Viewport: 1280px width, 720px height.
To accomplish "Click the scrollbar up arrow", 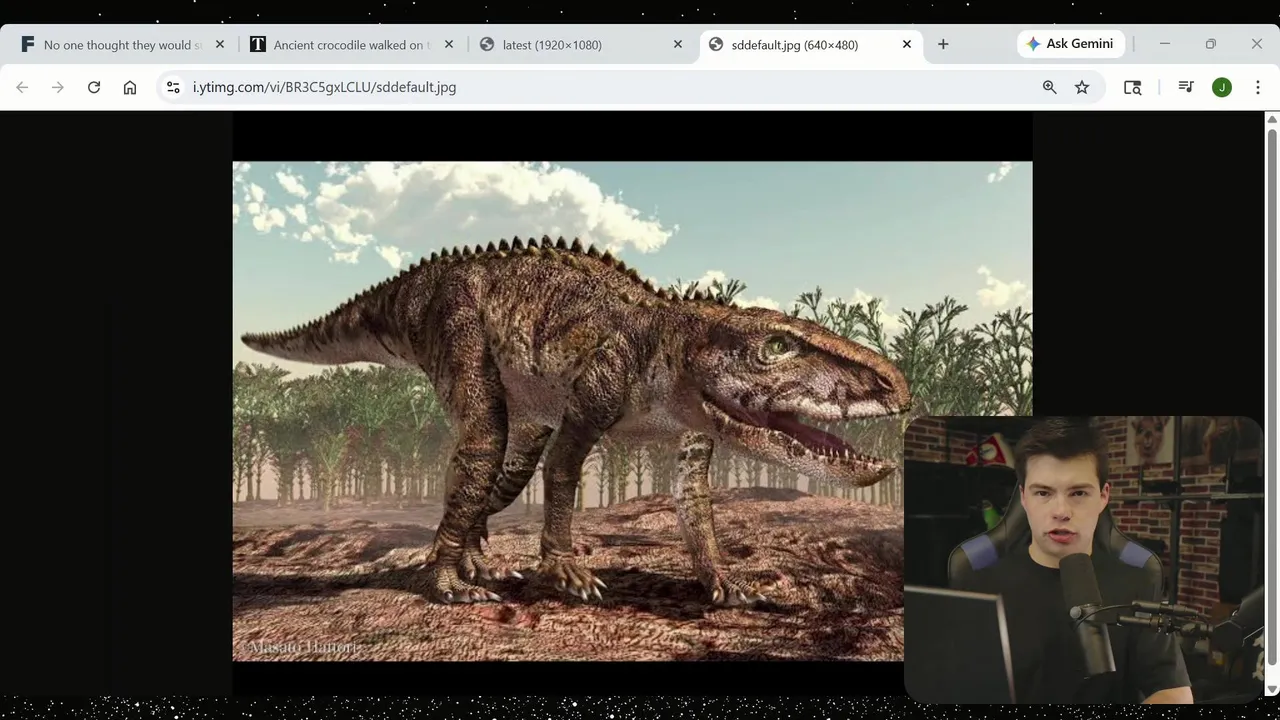I will point(1272,119).
